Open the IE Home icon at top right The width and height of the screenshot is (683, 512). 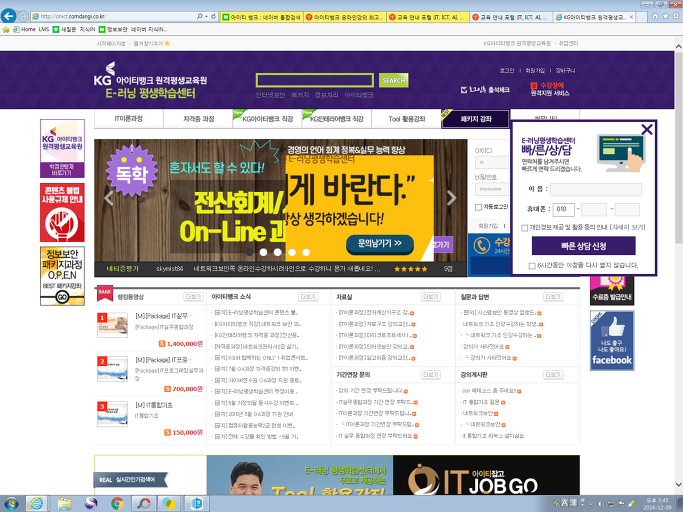[x=655, y=16]
